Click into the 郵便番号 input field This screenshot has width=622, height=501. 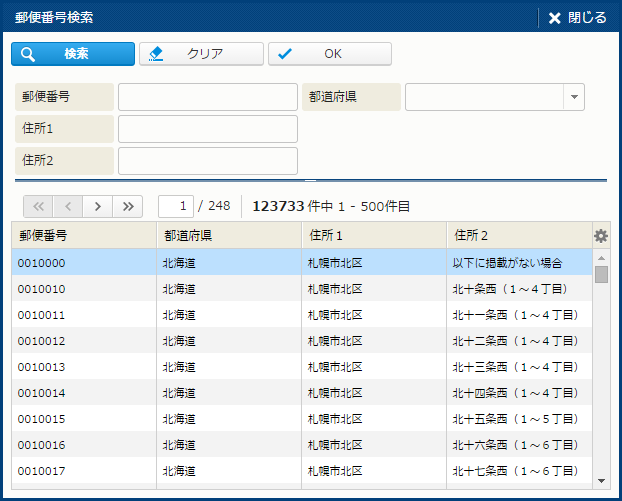[x=208, y=97]
